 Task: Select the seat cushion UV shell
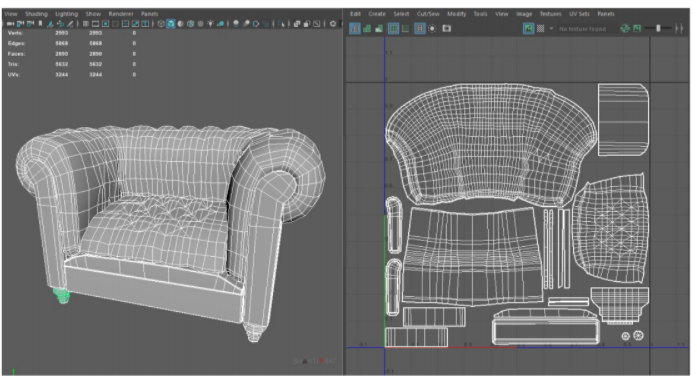609,229
